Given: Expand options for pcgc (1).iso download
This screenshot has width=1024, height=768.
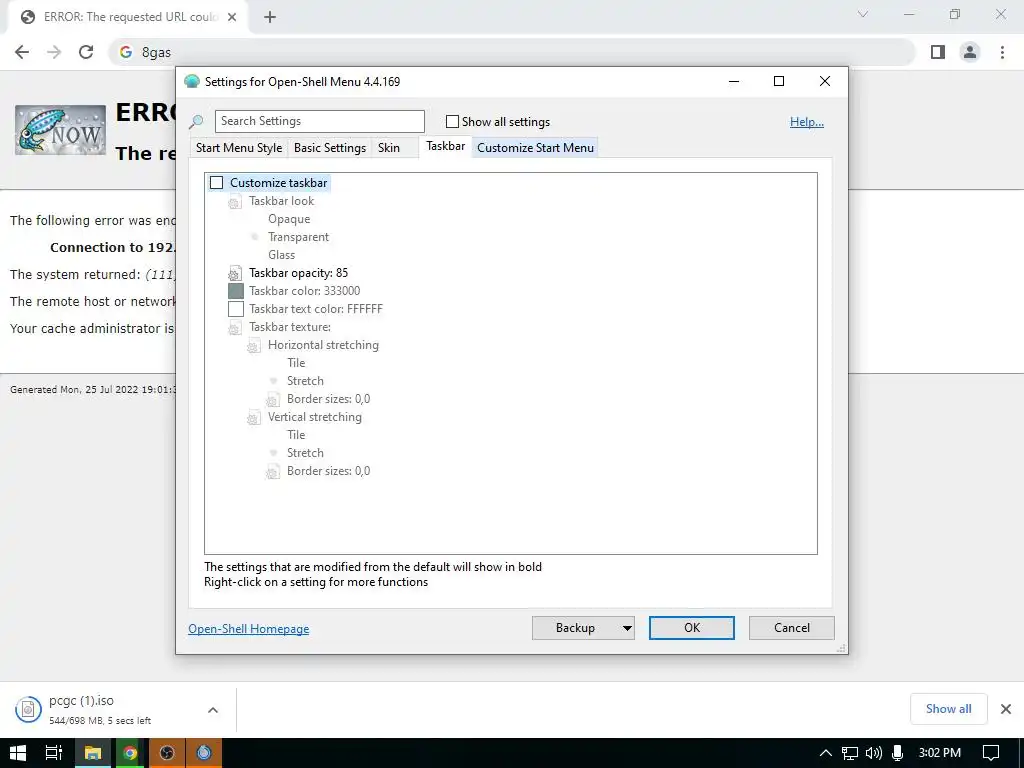Looking at the screenshot, I should pyautogui.click(x=213, y=710).
